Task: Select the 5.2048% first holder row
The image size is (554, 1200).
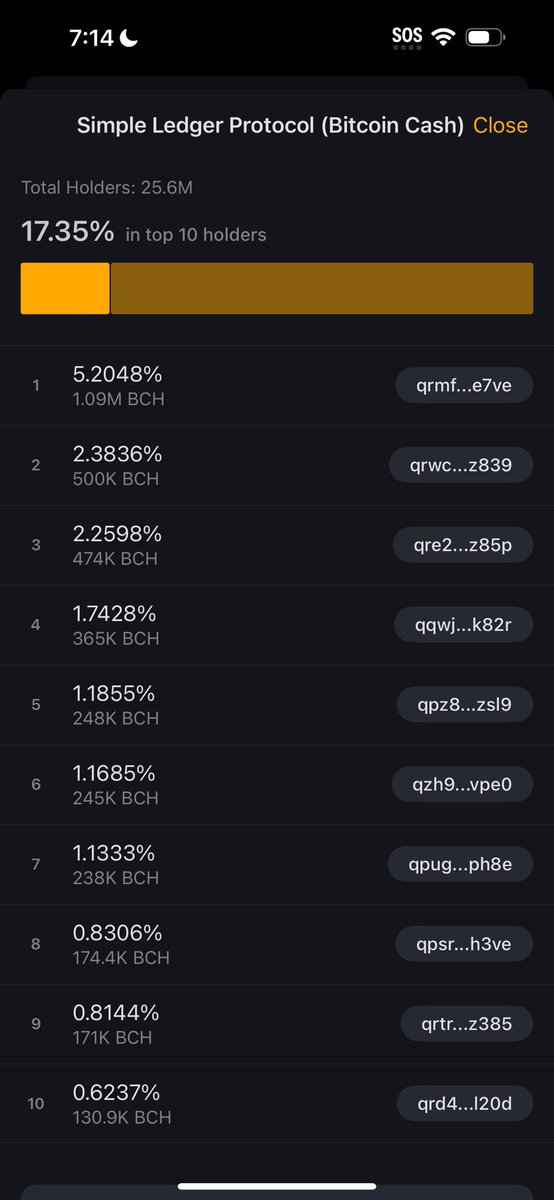Action: [277, 386]
